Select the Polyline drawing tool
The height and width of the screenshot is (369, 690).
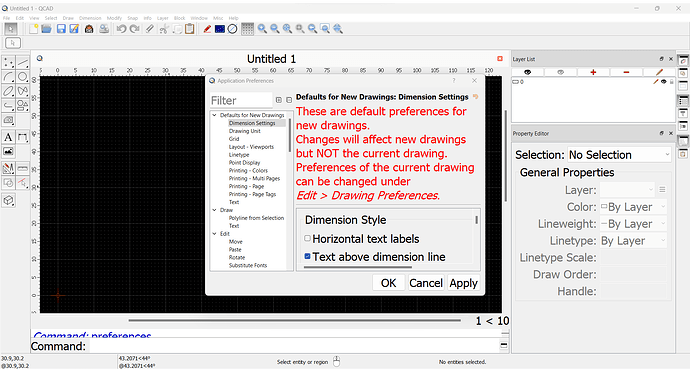point(9,106)
